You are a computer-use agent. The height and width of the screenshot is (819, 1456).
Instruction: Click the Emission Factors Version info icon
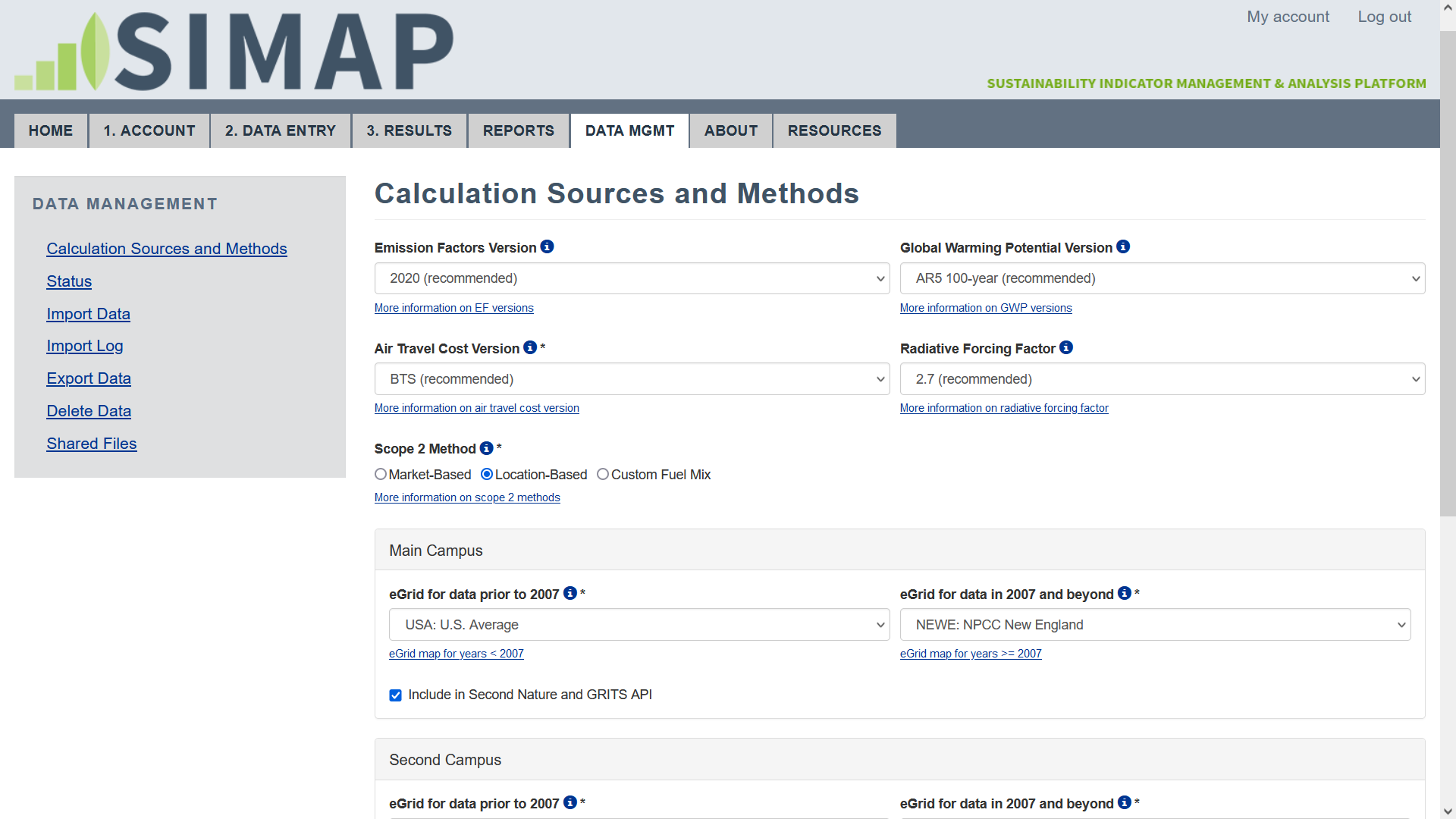pos(547,247)
